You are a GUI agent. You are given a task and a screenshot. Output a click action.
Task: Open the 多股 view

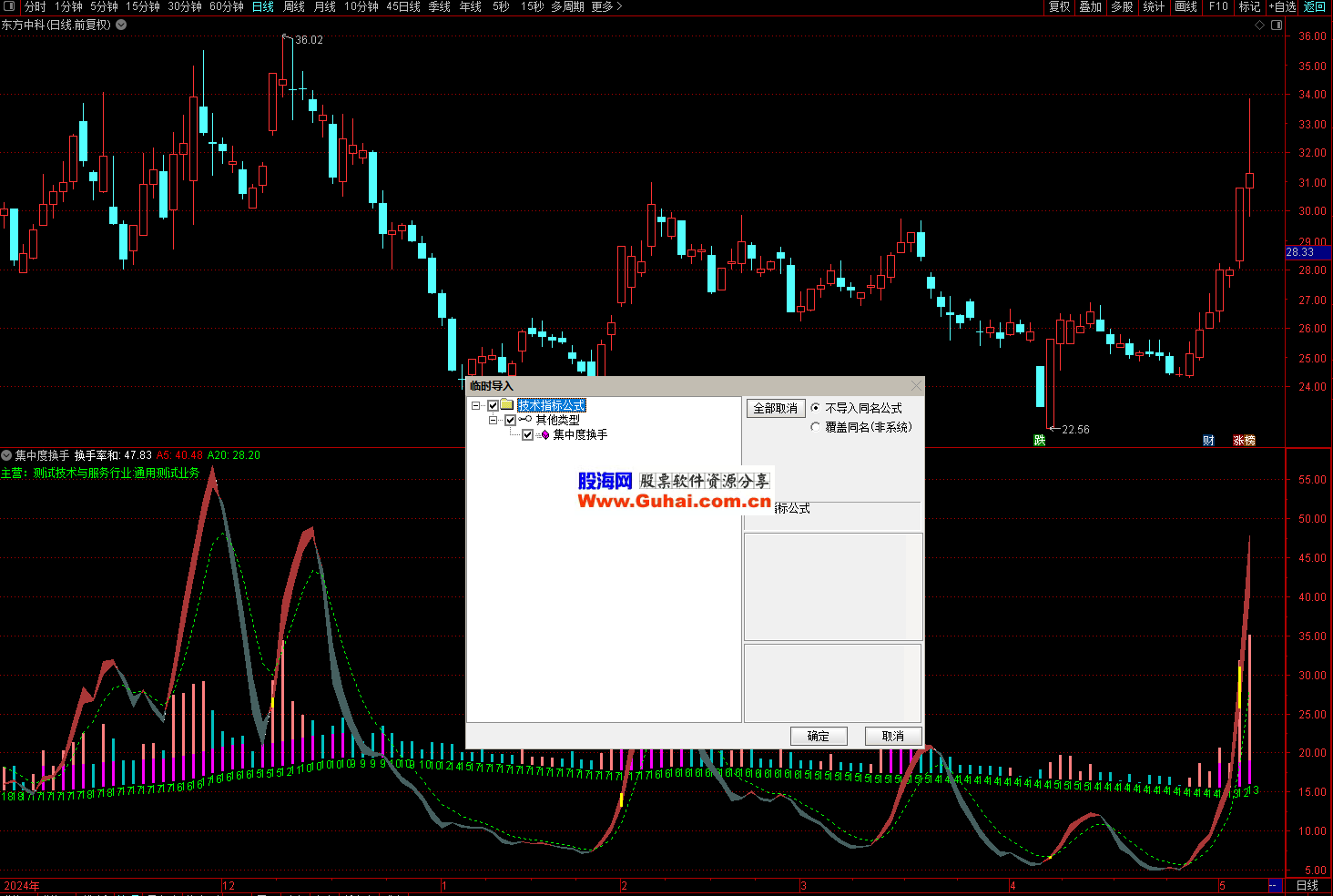1122,6
